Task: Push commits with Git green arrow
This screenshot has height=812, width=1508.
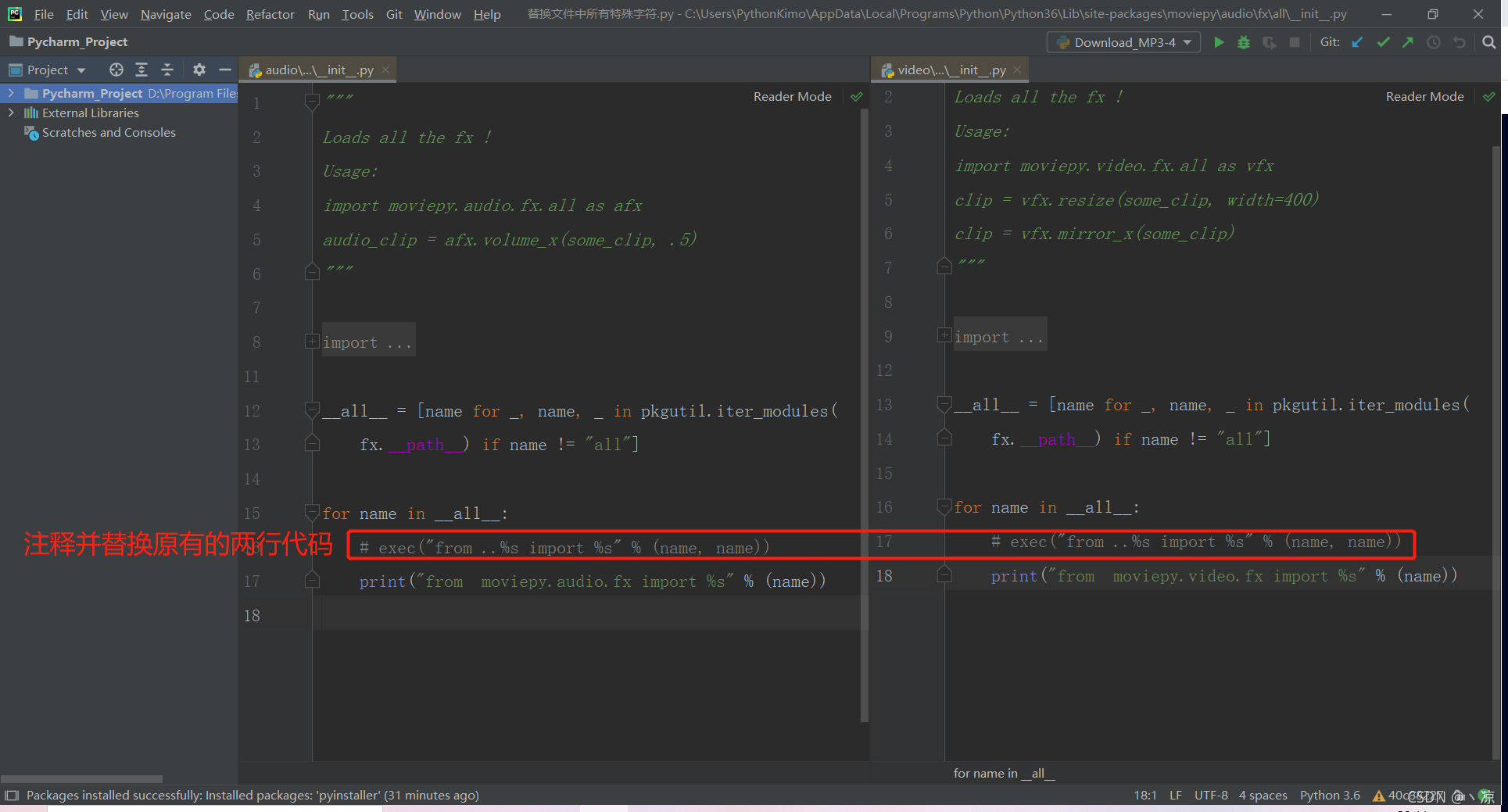Action: click(x=1408, y=42)
